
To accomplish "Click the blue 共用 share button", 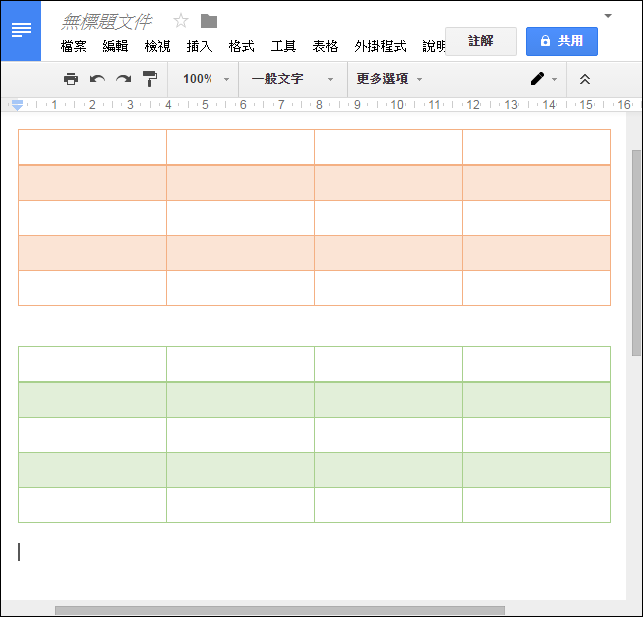I will coord(562,41).
